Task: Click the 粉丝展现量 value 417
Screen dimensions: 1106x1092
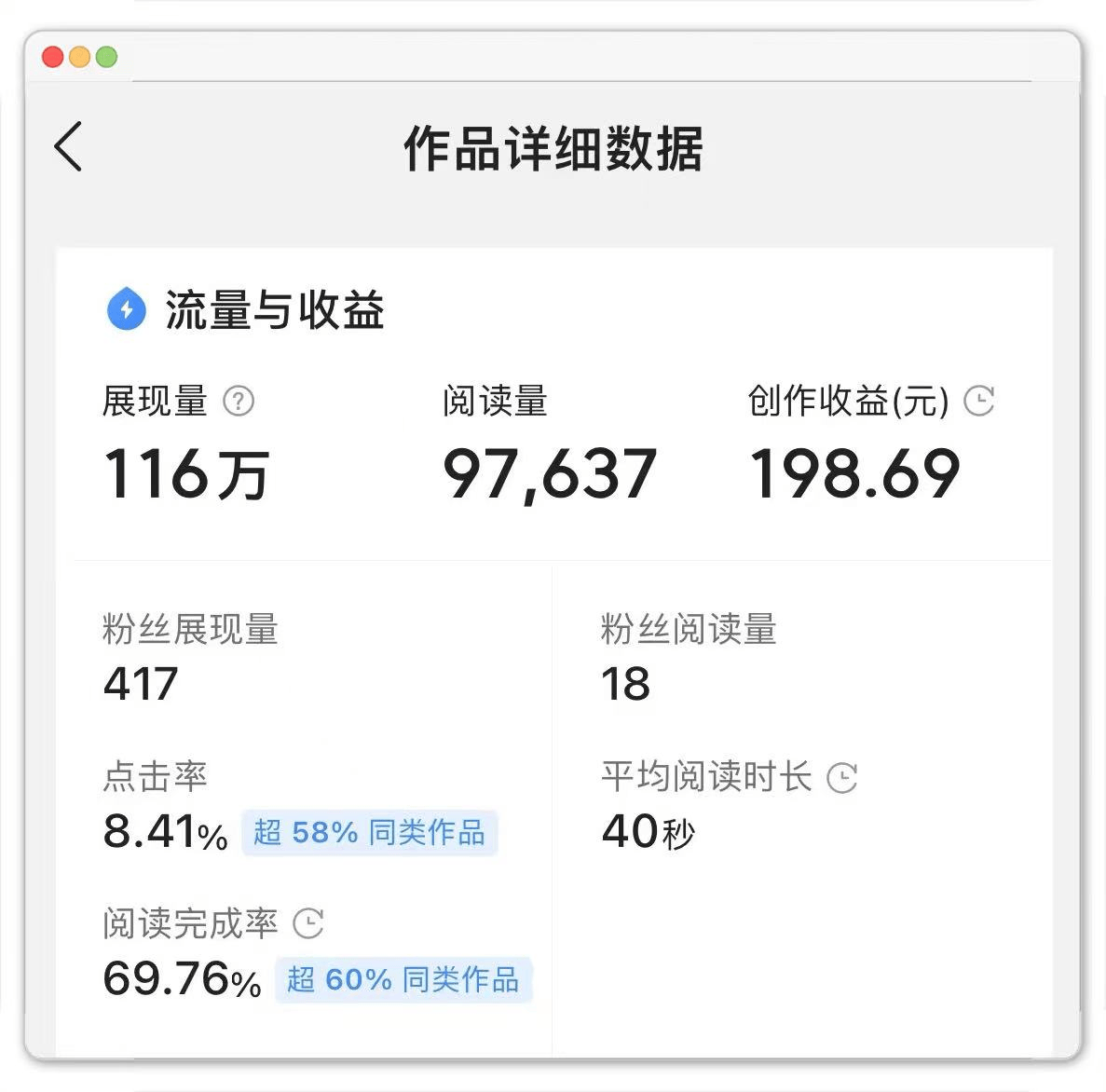Action: [141, 684]
